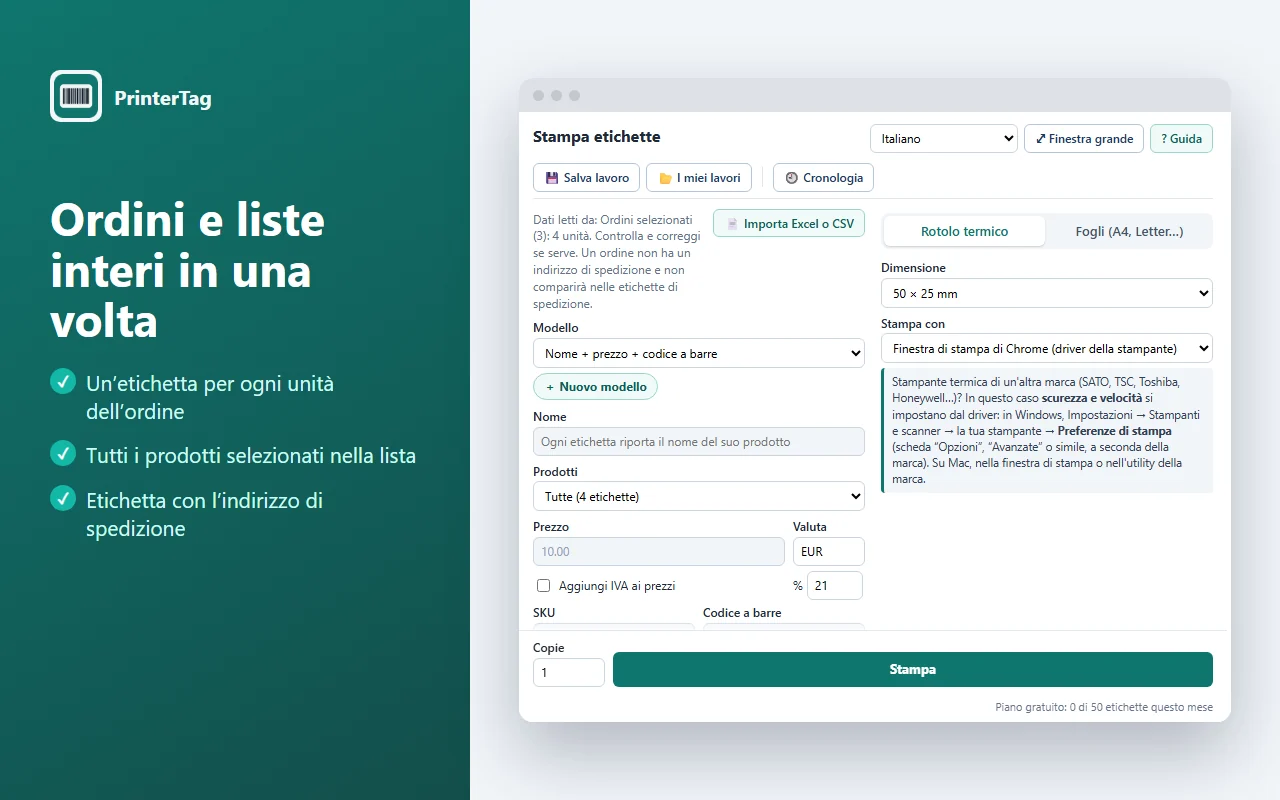Switch to the Fogli (A4, Letter...) tab

pos(1129,231)
